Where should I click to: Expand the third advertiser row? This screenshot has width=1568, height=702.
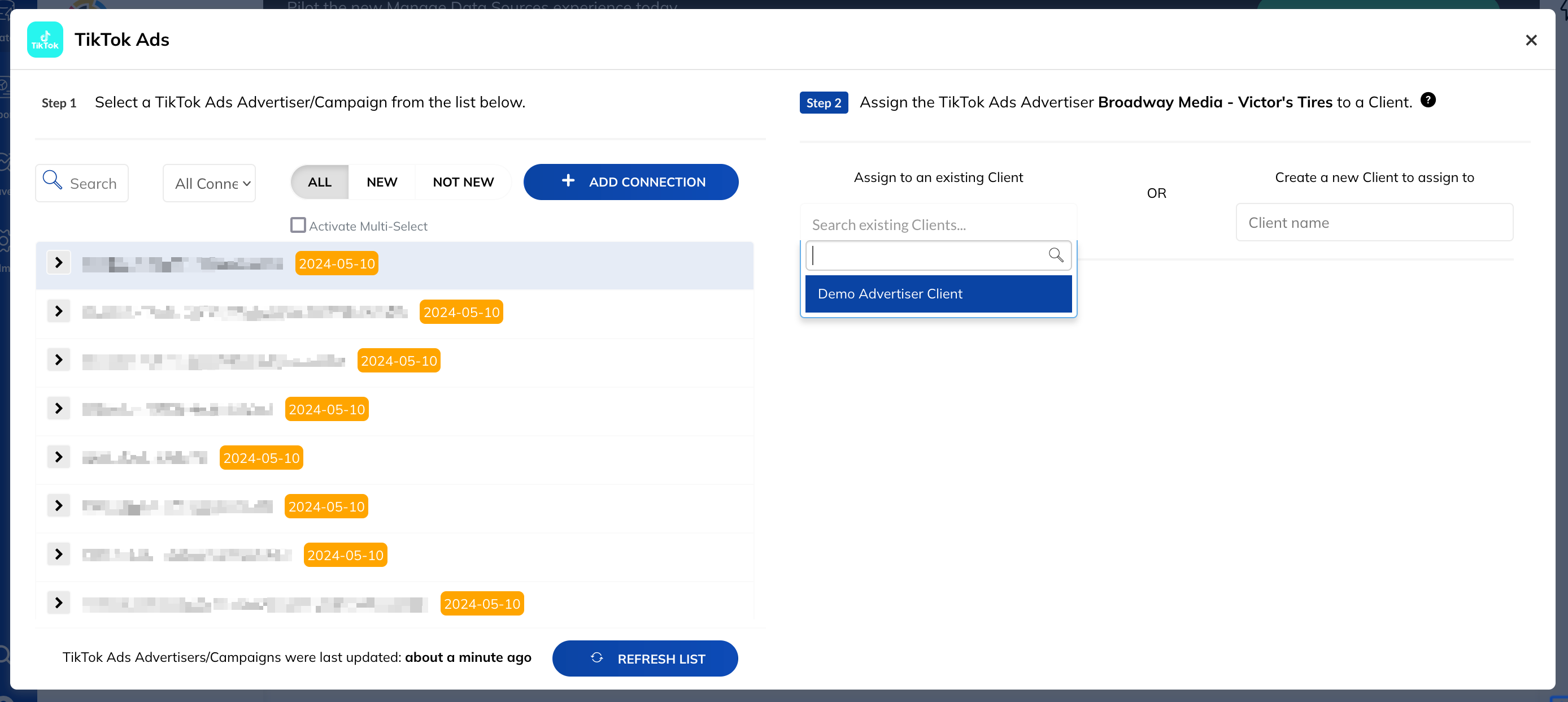pyautogui.click(x=58, y=360)
